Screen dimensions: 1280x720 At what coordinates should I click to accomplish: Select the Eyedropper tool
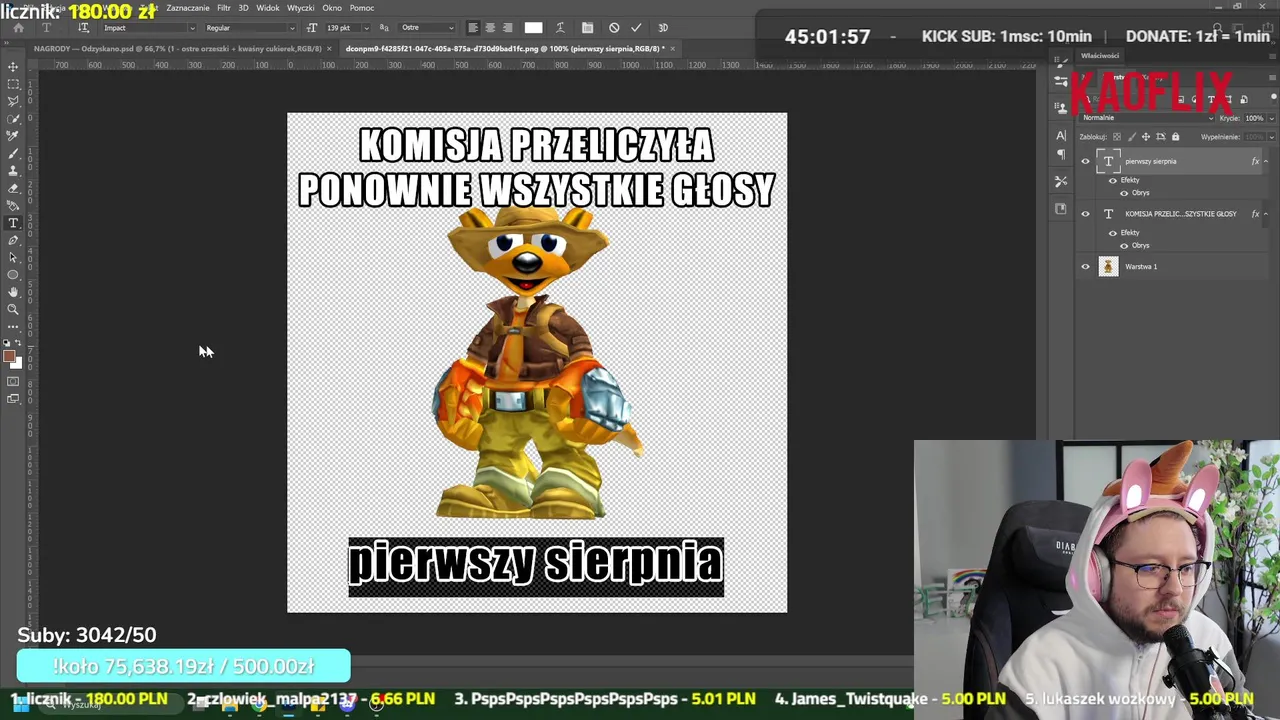pos(13,135)
